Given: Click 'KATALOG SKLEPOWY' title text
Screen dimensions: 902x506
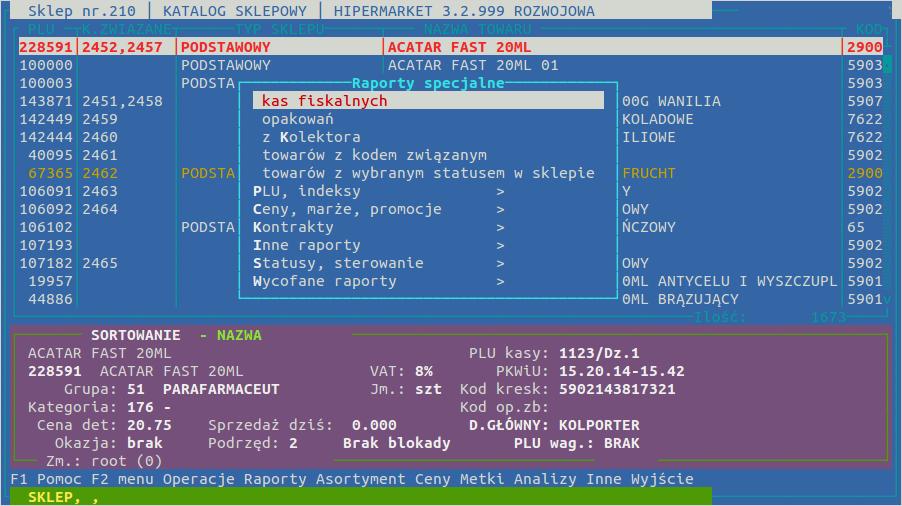Looking at the screenshot, I should coord(235,11).
